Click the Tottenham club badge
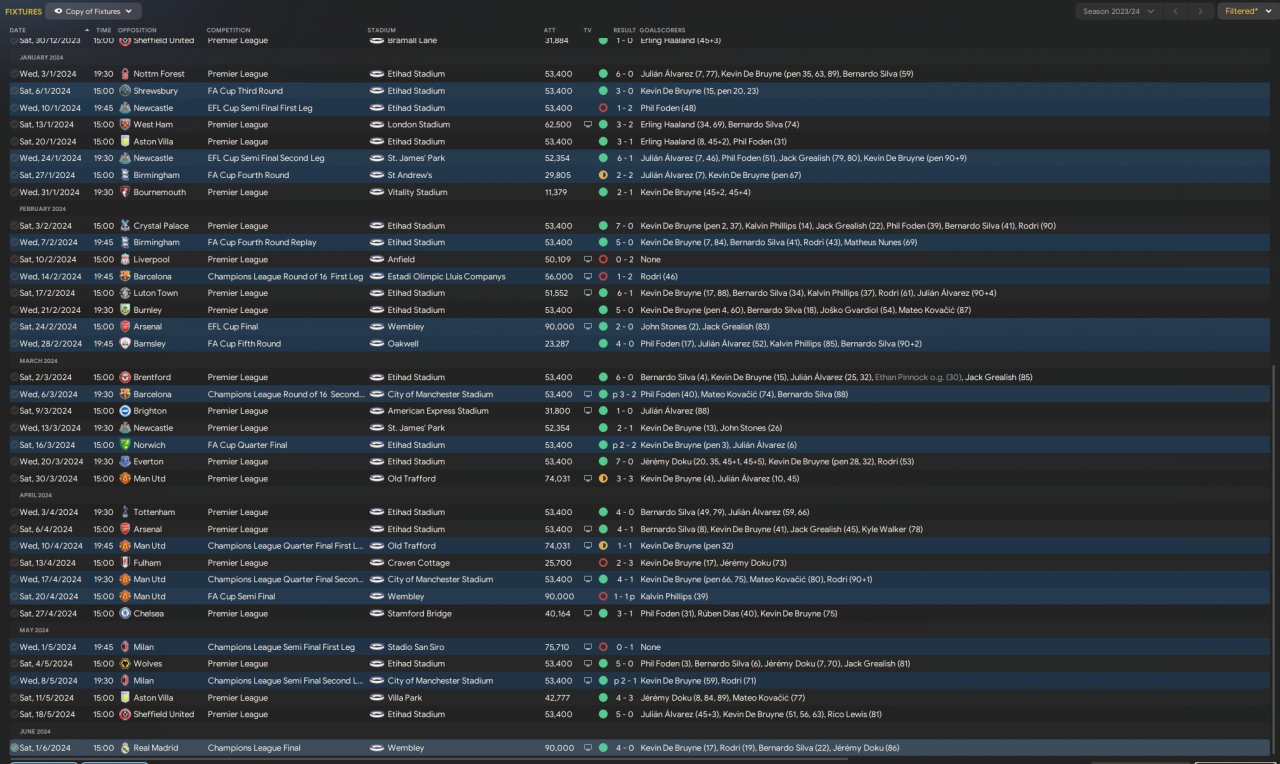Viewport: 1280px width, 764px height. pyautogui.click(x=125, y=512)
